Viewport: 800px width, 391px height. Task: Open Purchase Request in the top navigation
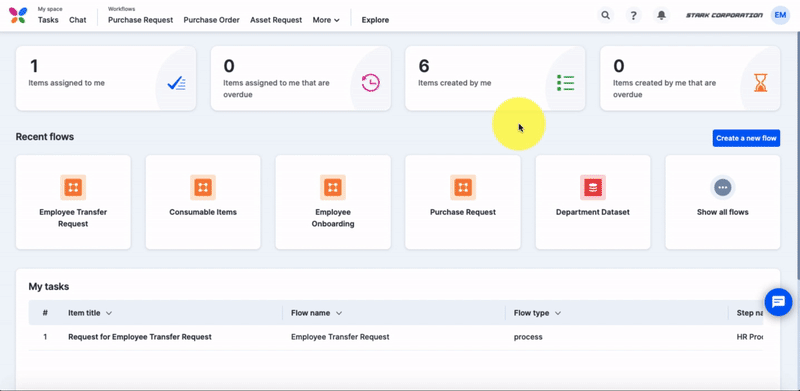pyautogui.click(x=140, y=20)
